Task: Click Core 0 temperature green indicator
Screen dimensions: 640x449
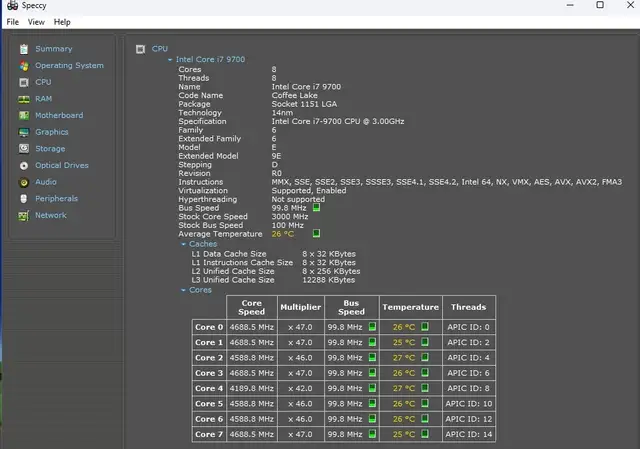Action: click(x=424, y=327)
